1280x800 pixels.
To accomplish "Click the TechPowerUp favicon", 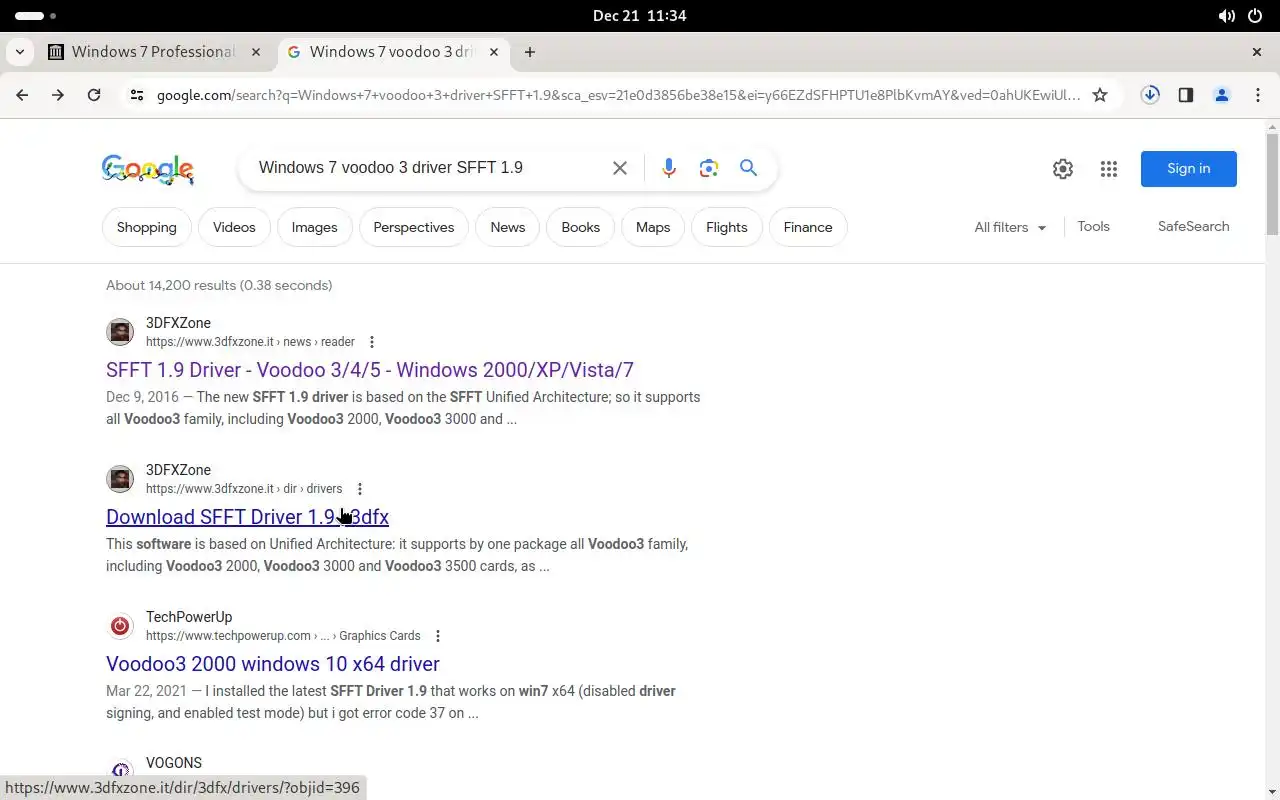I will 120,626.
